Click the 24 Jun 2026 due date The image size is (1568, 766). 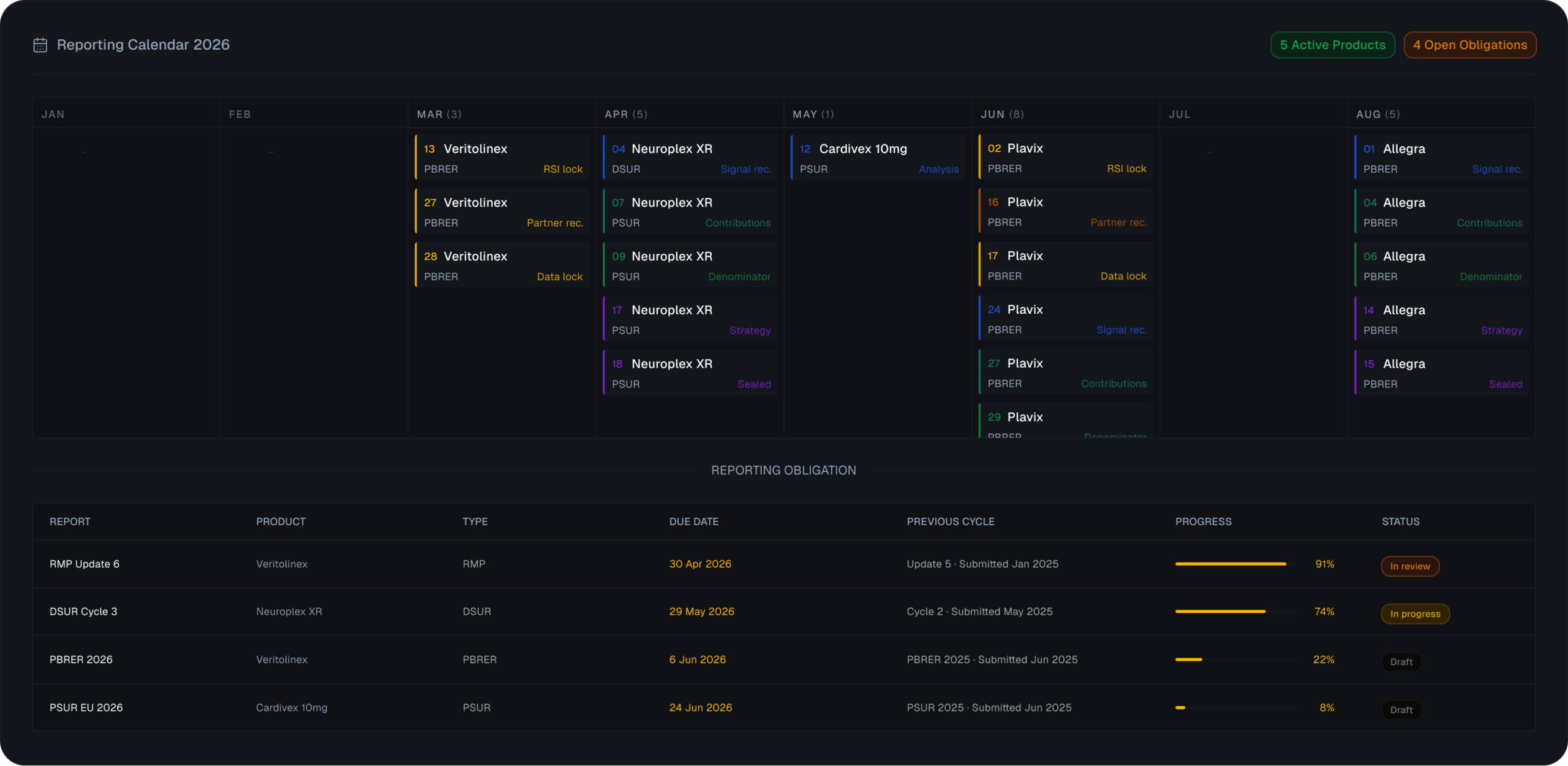701,707
